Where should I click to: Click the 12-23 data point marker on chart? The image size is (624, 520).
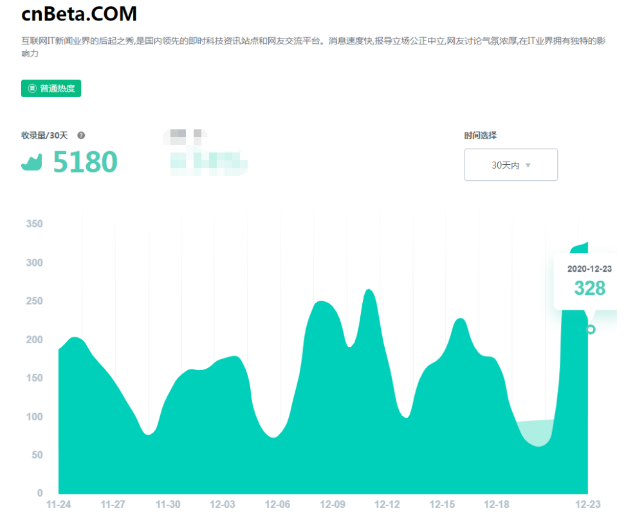591,329
